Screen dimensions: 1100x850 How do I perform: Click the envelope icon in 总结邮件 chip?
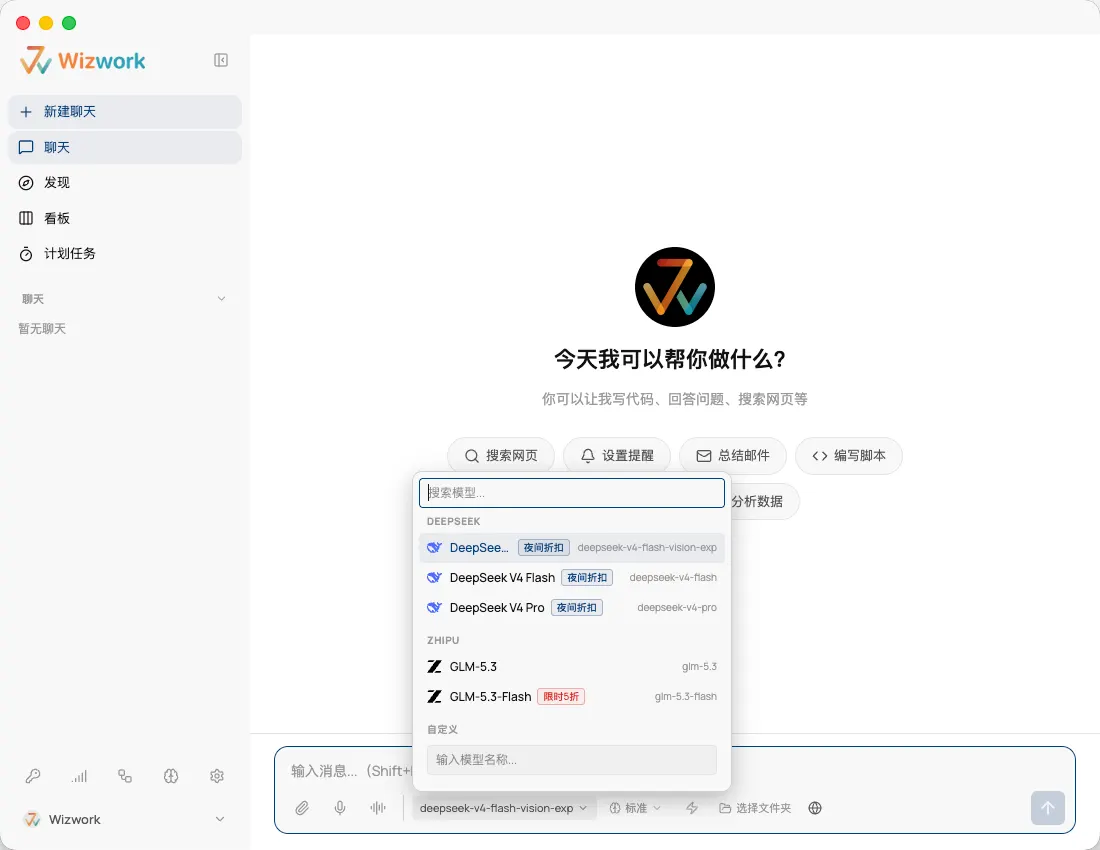[x=704, y=456]
